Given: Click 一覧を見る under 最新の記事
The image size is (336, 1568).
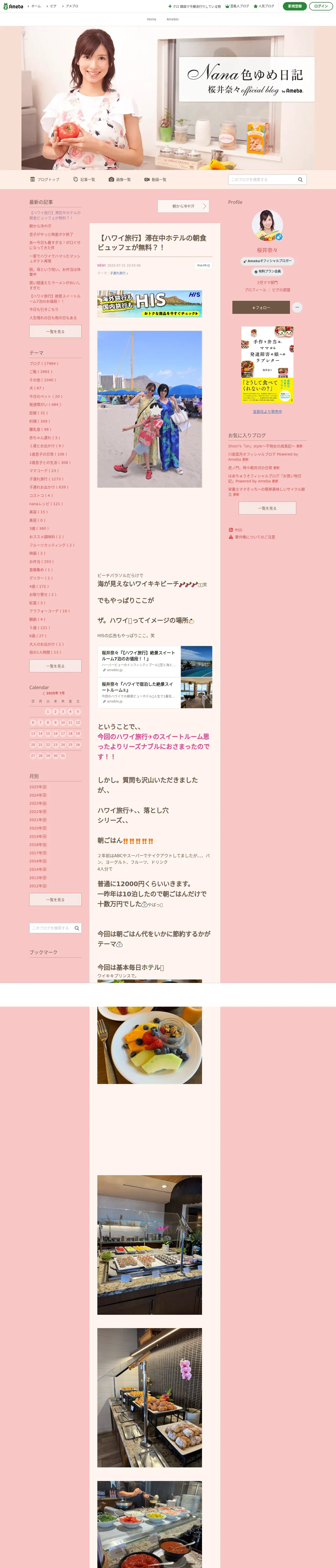Looking at the screenshot, I should [x=55, y=332].
